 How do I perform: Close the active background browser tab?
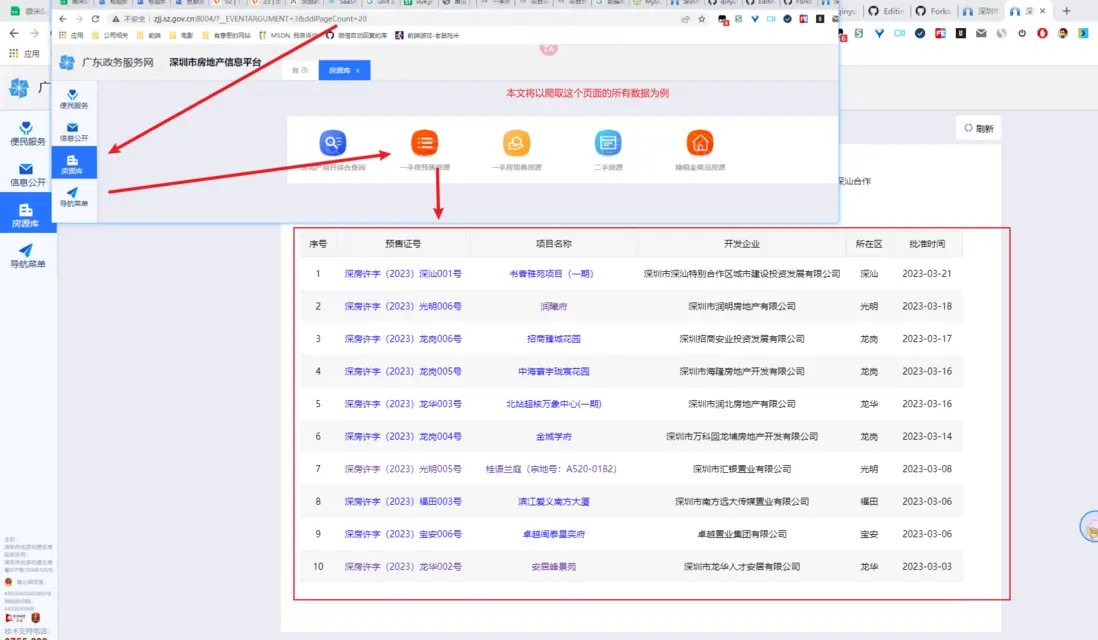point(1042,11)
